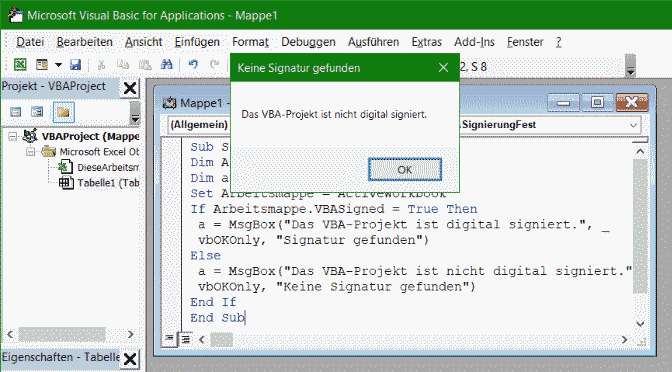Click the Cut scissors icon
Image resolution: width=672 pixels, height=372 pixels.
(102, 65)
